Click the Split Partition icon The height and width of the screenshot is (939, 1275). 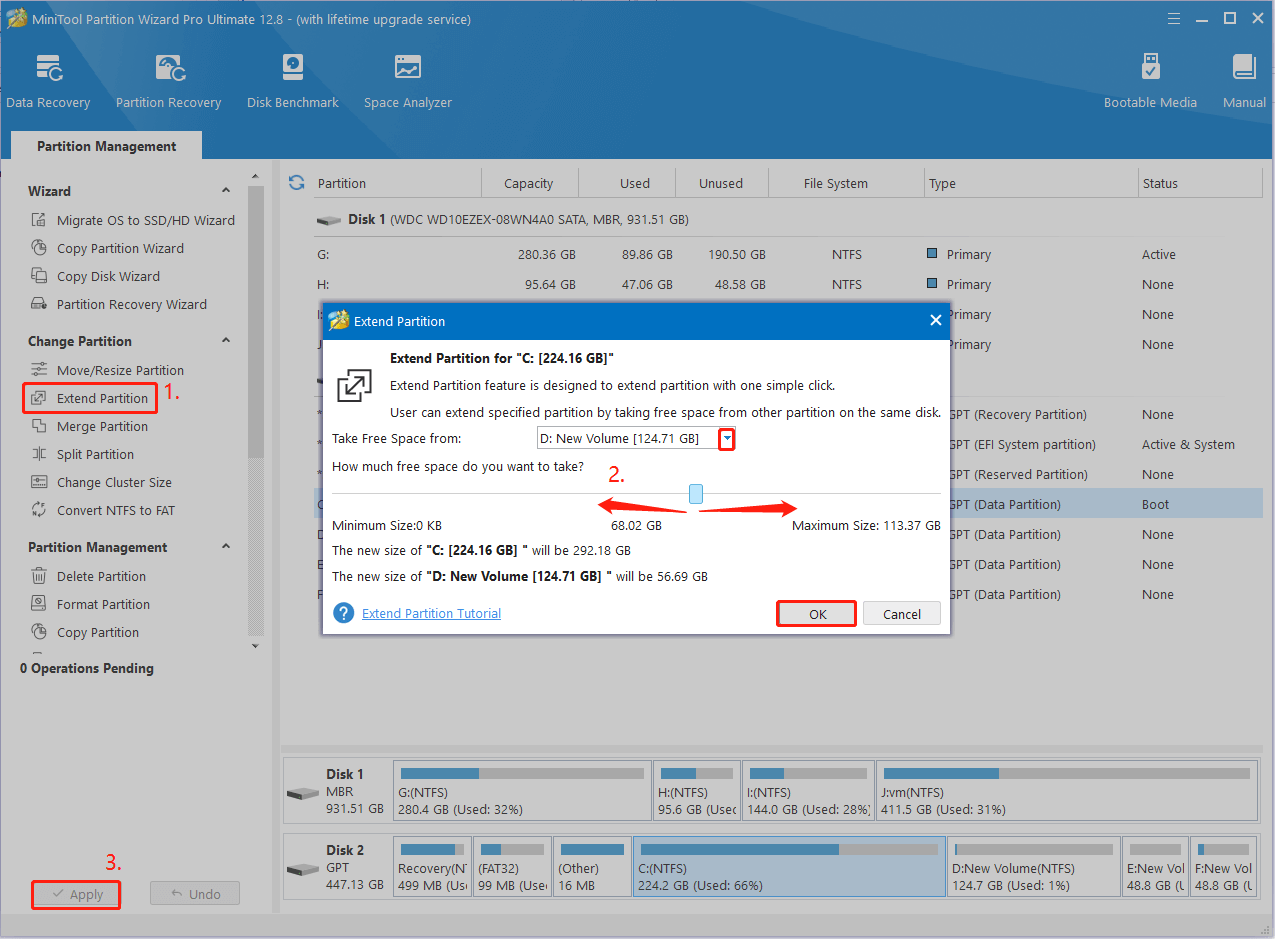[39, 454]
